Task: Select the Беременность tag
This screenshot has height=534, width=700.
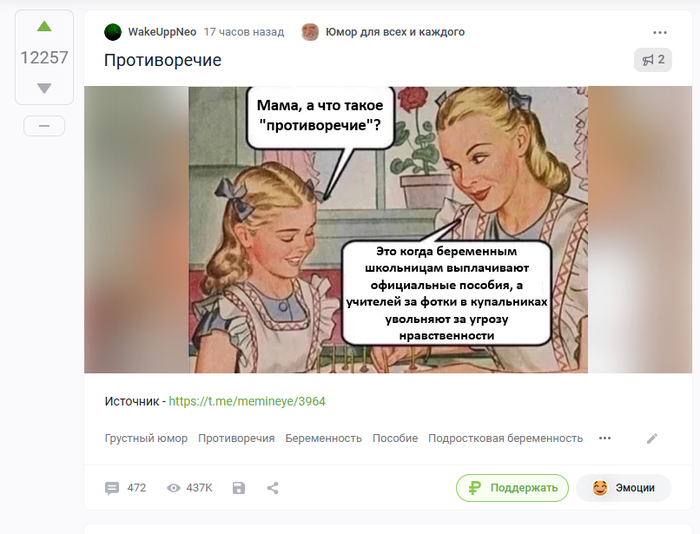Action: [x=324, y=438]
